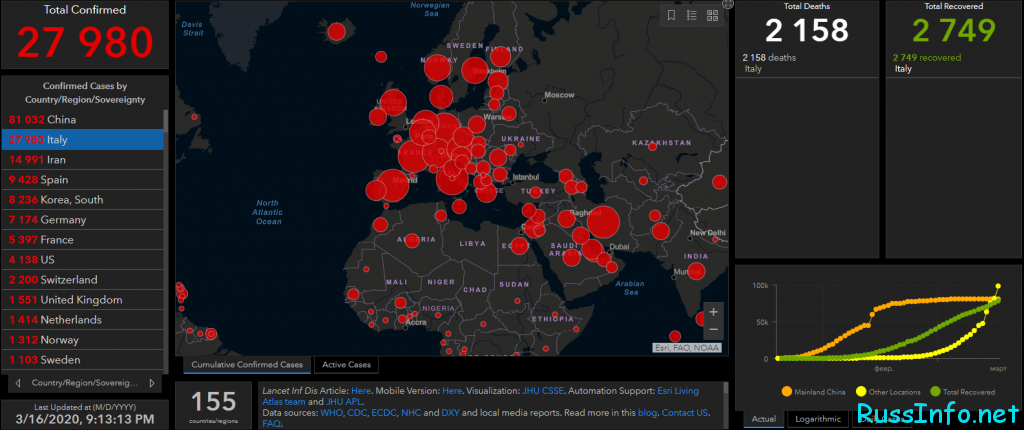This screenshot has height=430, width=1024.
Task: Click the Last Updated timestamp 3/16/2020
Action: click(x=84, y=419)
